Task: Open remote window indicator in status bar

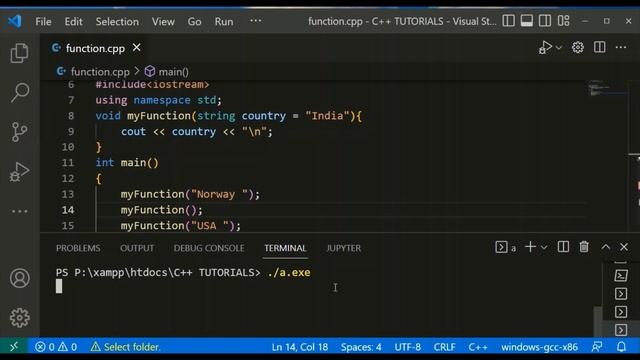Action: coord(14,347)
